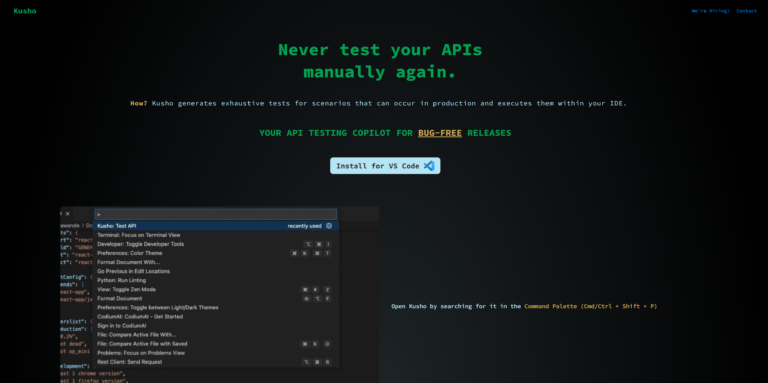The image size is (768, 383).
Task: Click the command palette search input
Action: [x=216, y=214]
